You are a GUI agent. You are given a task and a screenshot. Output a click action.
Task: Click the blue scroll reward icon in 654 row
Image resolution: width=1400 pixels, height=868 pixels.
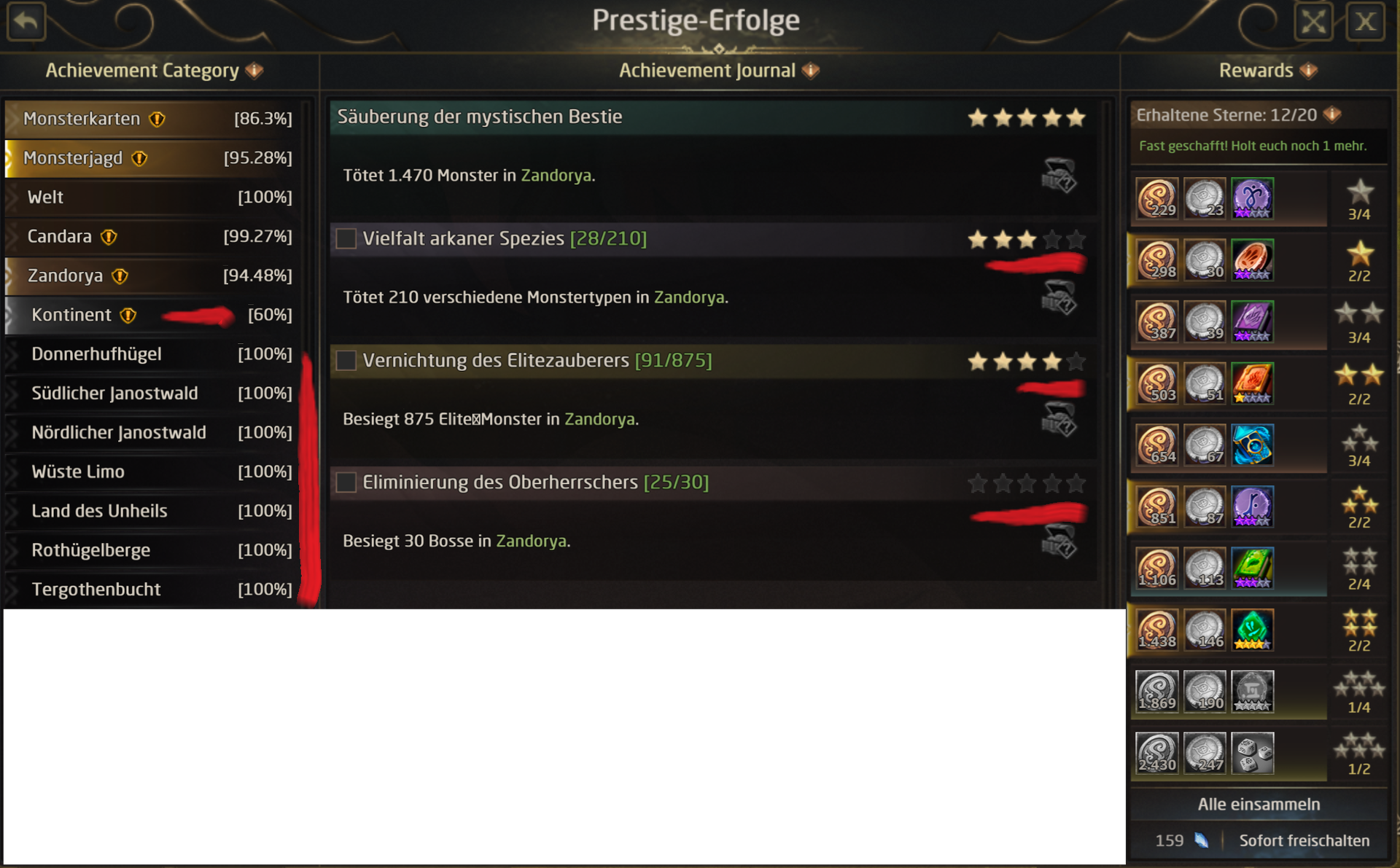[x=1252, y=445]
